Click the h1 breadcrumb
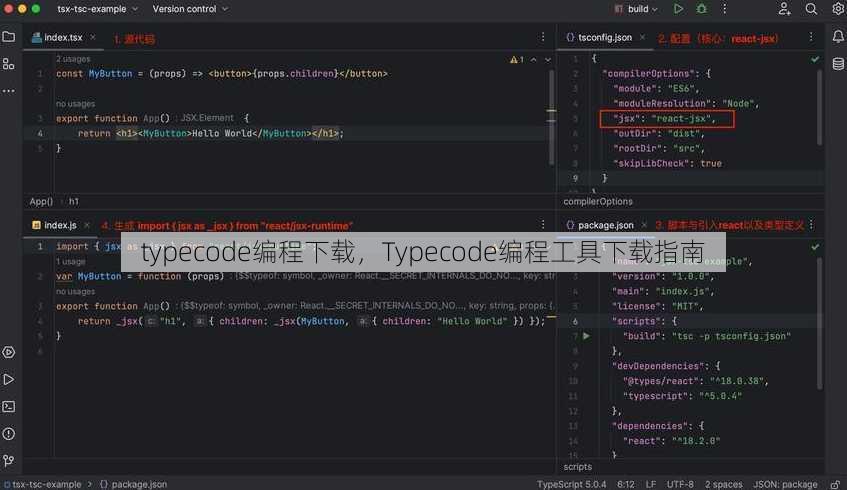 tap(73, 202)
